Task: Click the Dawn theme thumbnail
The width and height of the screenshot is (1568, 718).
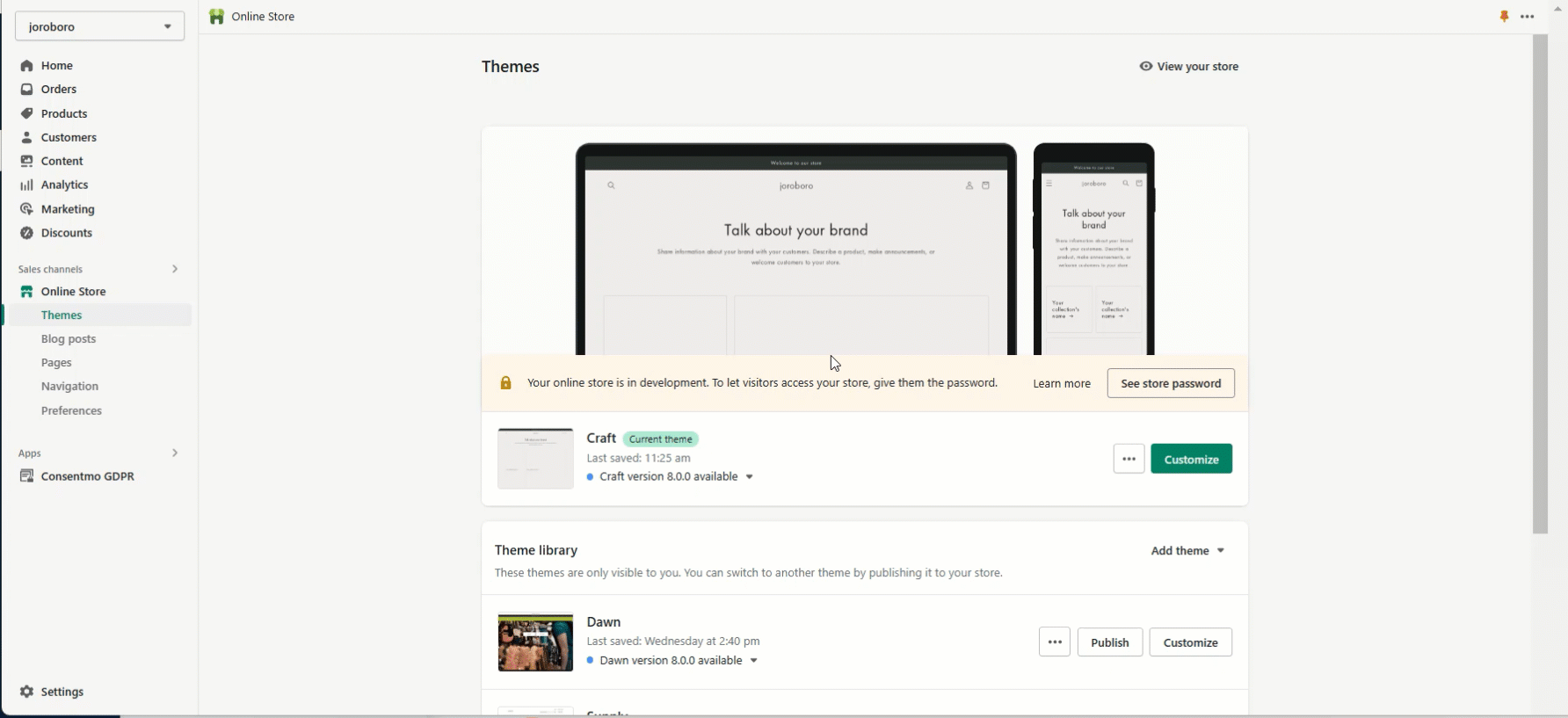Action: (535, 642)
